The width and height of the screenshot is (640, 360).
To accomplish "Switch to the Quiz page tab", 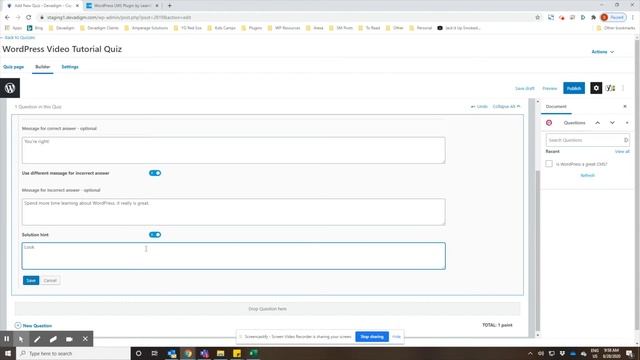I will pyautogui.click(x=13, y=67).
